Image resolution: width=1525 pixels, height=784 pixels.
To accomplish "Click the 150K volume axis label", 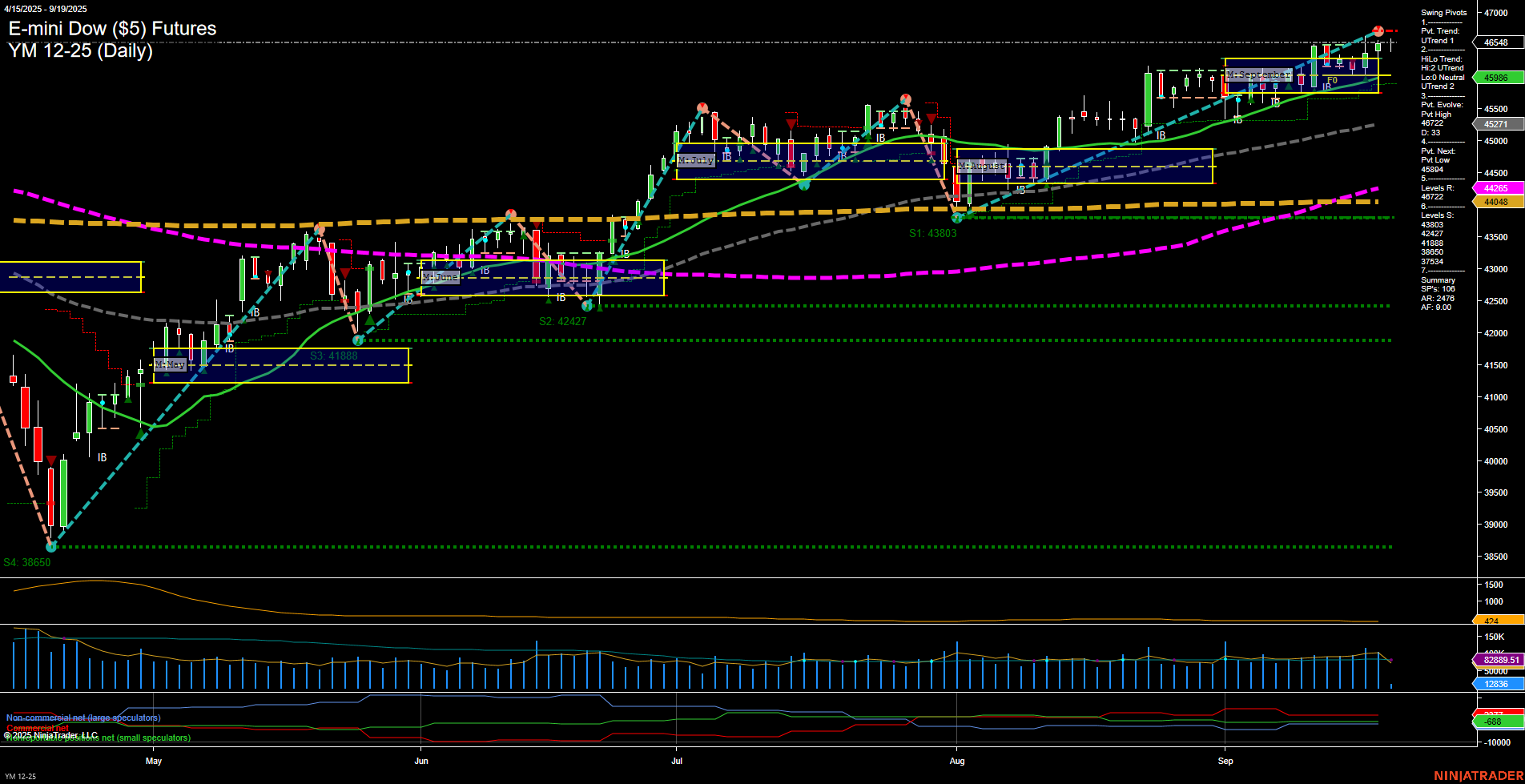I will [x=1495, y=637].
